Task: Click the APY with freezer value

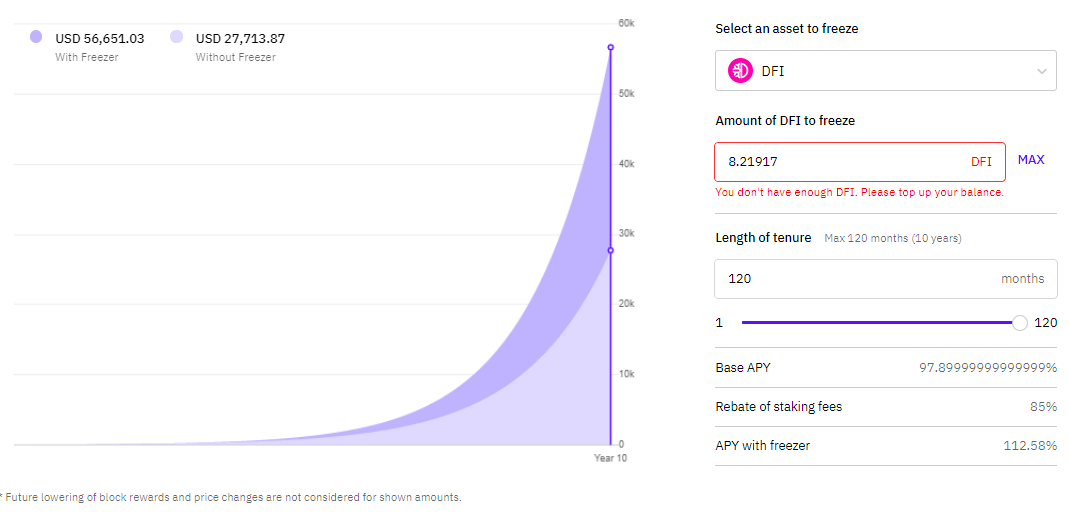Action: pos(1030,446)
